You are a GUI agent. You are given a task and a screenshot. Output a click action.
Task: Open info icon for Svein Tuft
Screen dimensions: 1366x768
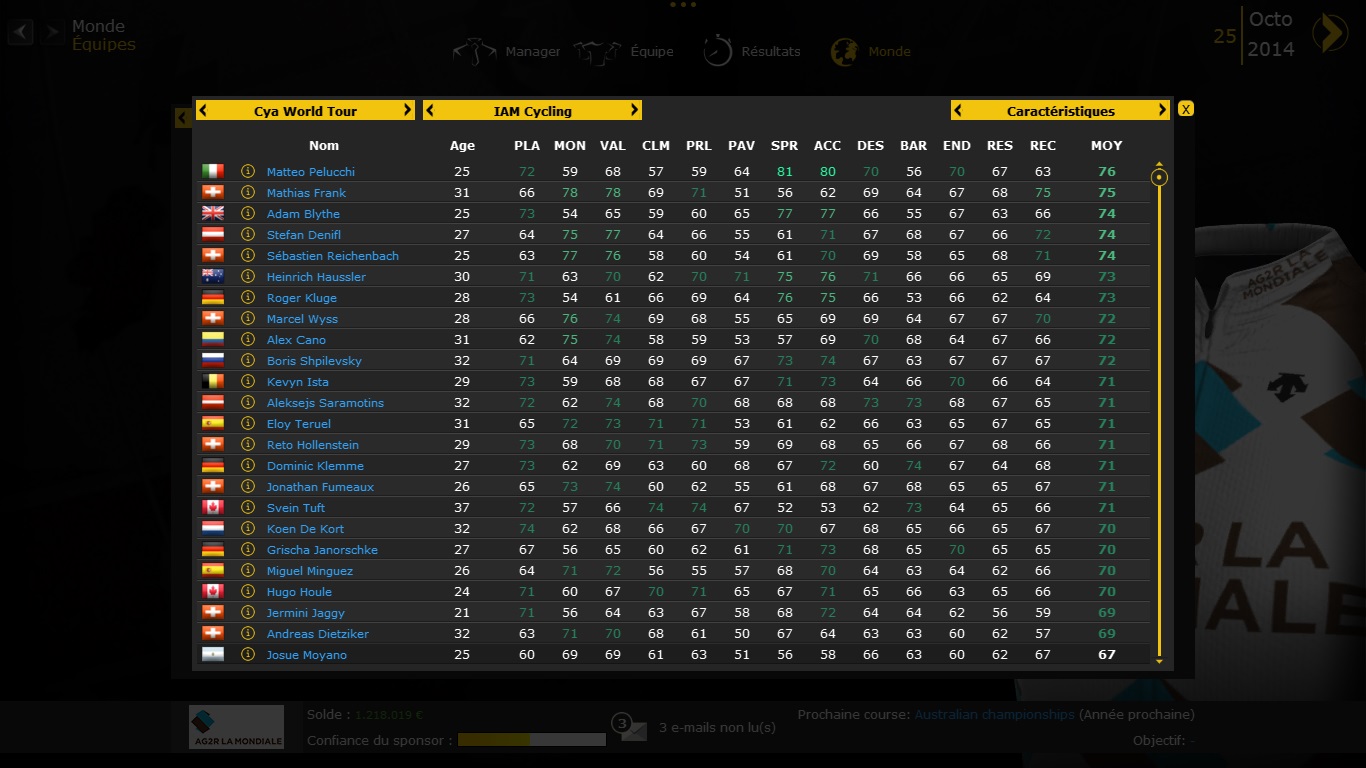[x=248, y=507]
